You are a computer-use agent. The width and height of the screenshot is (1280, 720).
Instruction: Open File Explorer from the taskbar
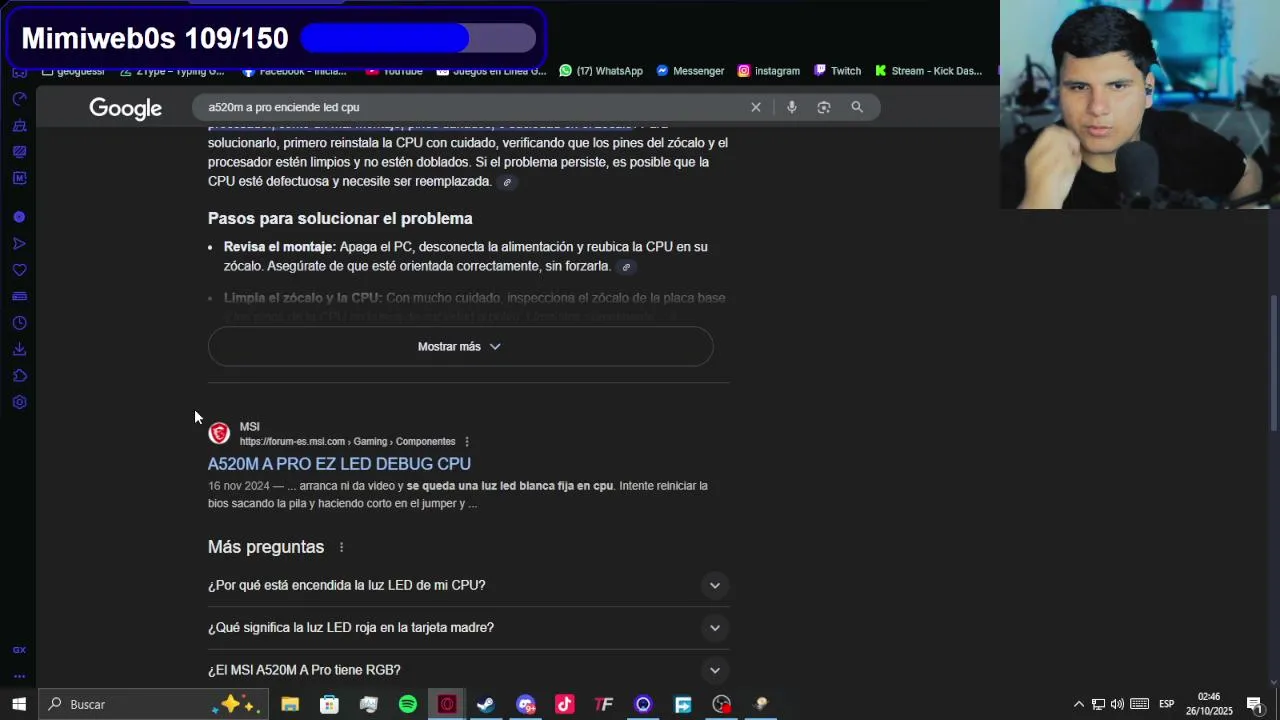290,704
